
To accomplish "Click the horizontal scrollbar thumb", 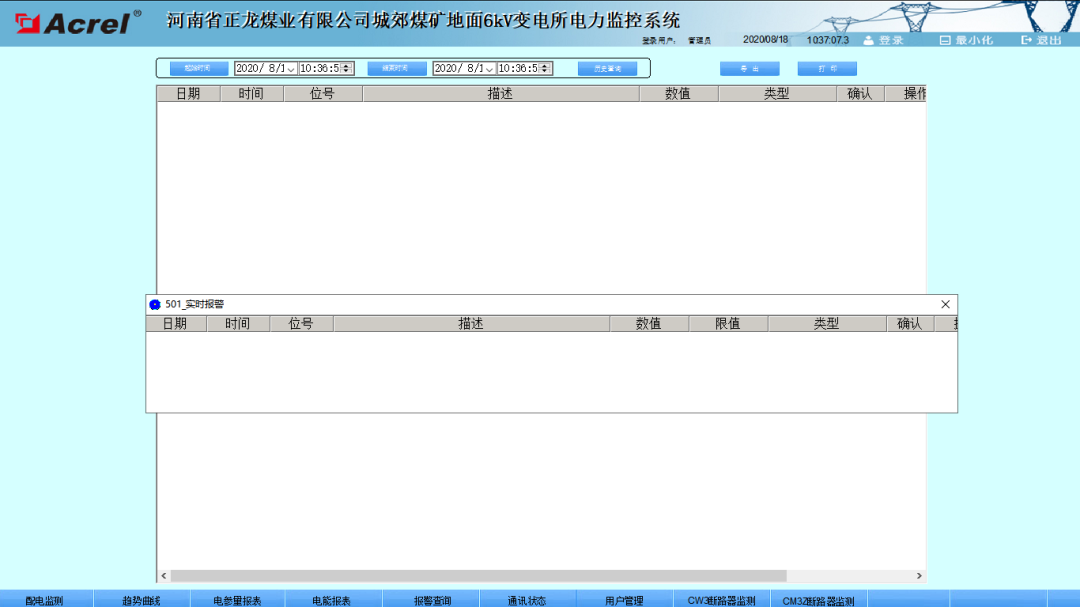I will coord(479,575).
